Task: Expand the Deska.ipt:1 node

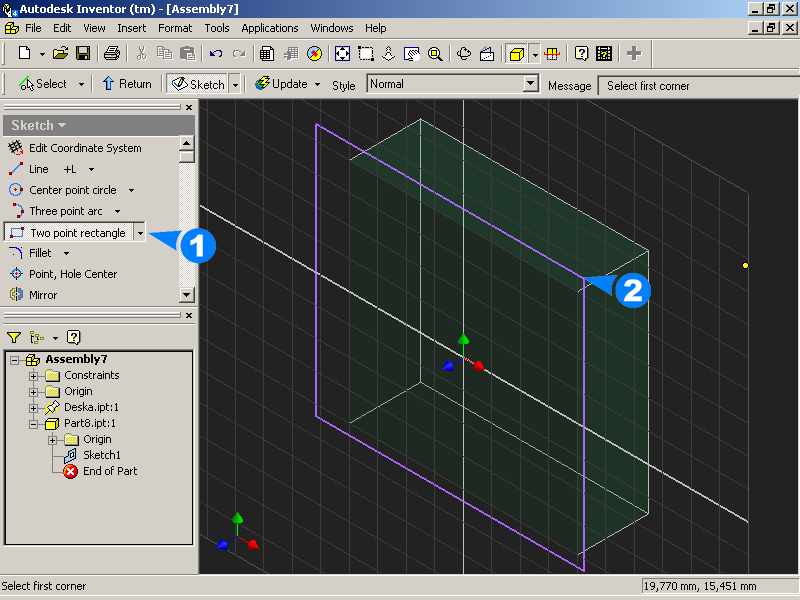Action: 33,408
